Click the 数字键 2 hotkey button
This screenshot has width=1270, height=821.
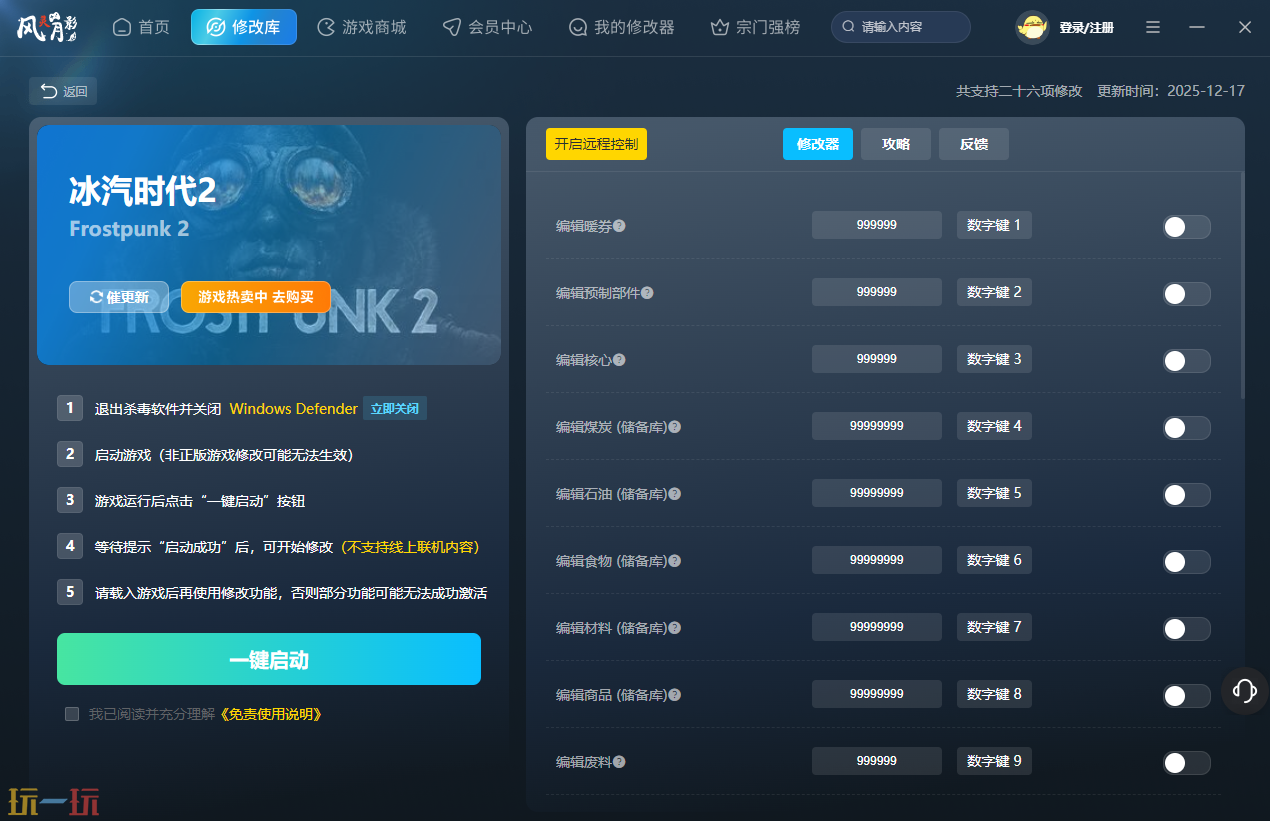click(994, 292)
